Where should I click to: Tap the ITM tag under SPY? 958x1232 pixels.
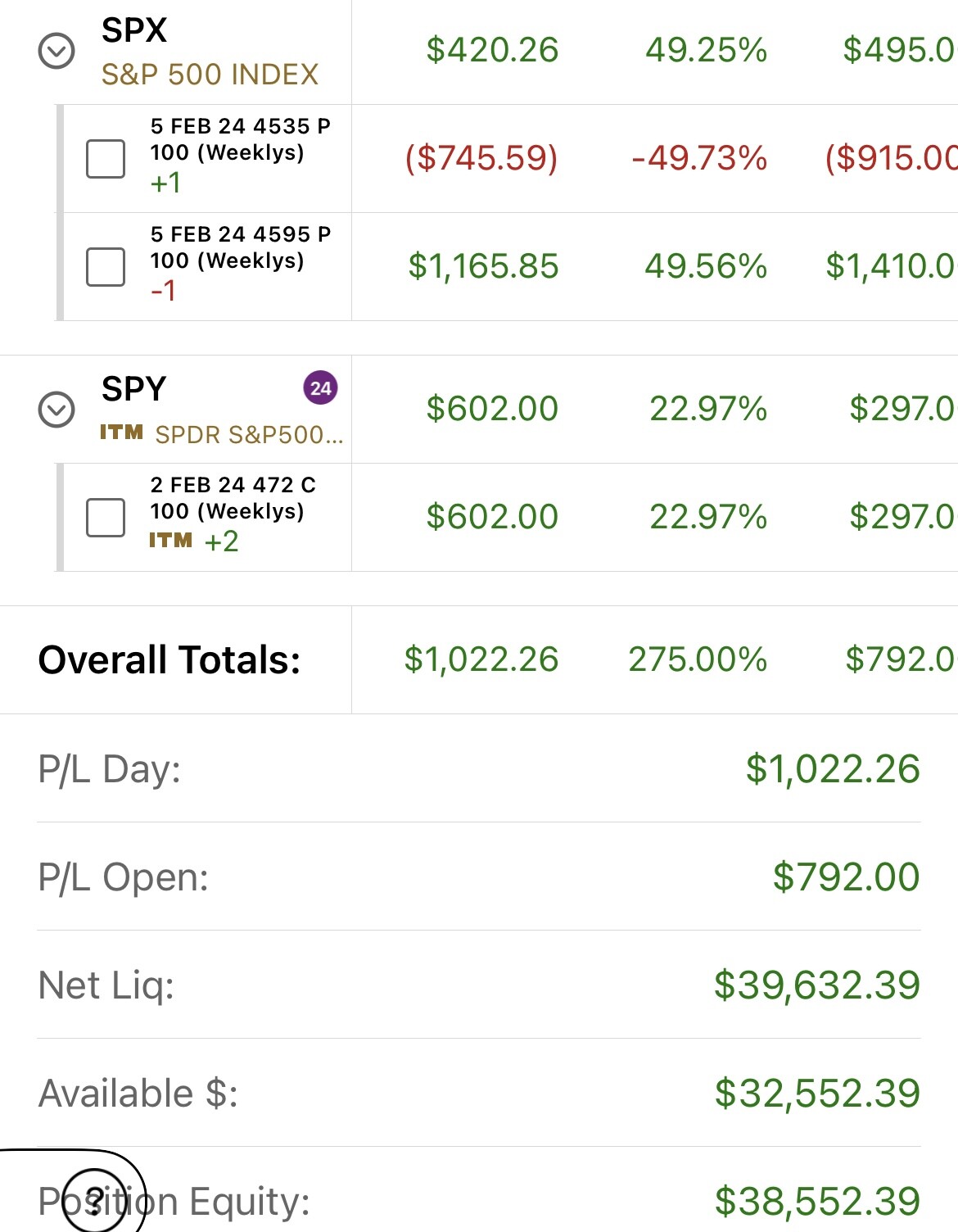[121, 432]
